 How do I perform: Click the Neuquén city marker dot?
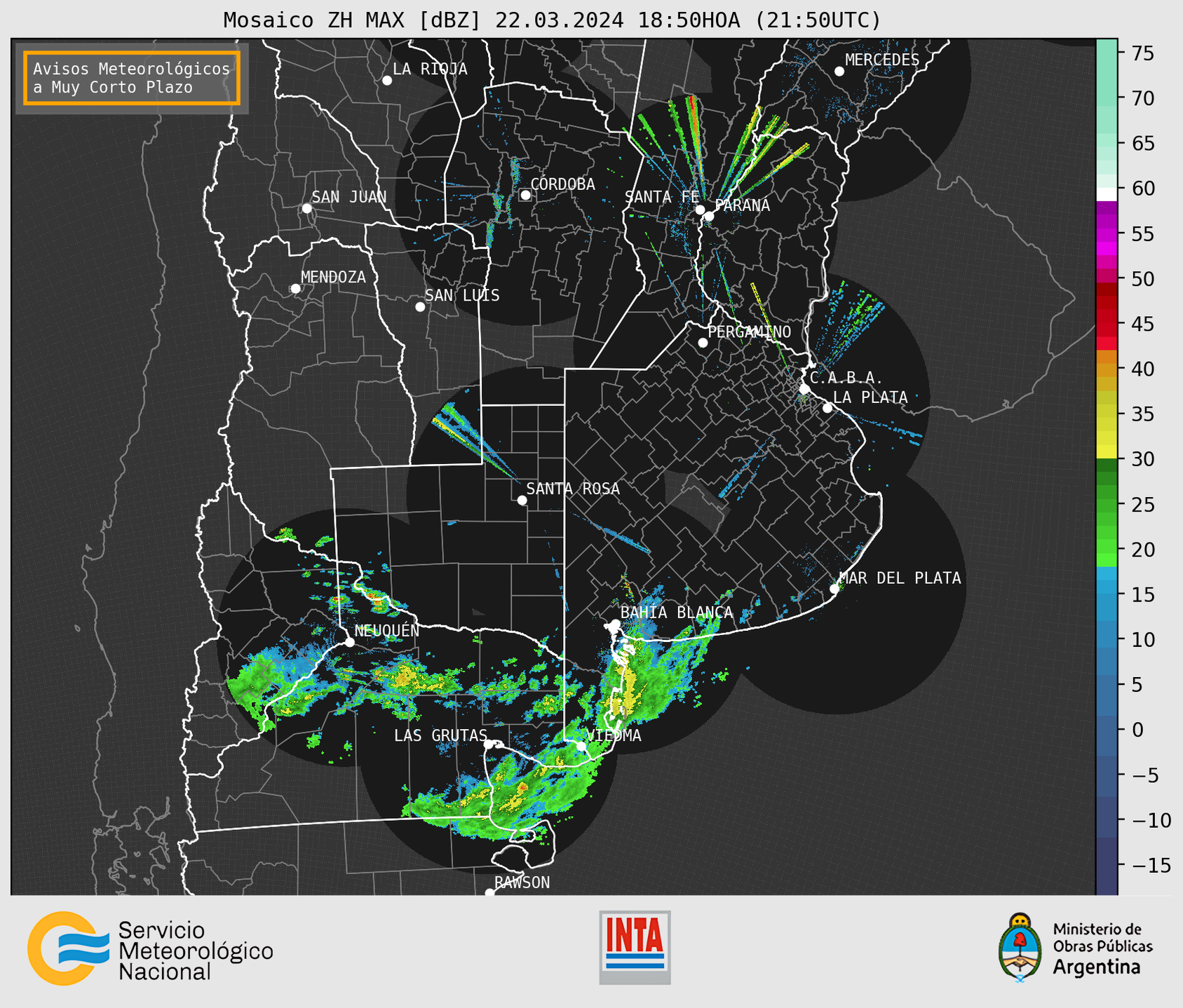click(x=349, y=642)
